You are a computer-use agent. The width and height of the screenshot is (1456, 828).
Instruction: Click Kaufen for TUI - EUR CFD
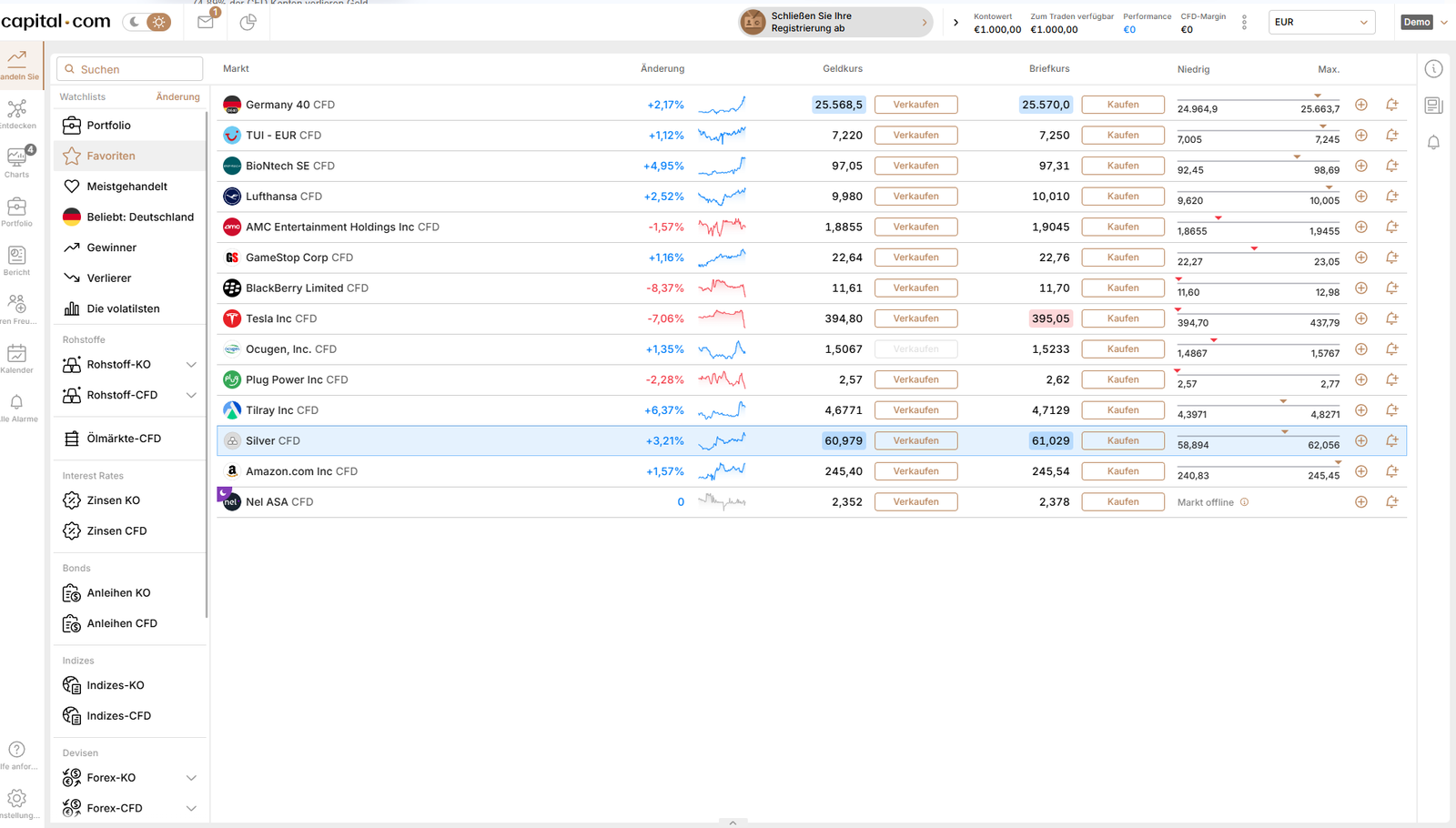(x=1123, y=136)
